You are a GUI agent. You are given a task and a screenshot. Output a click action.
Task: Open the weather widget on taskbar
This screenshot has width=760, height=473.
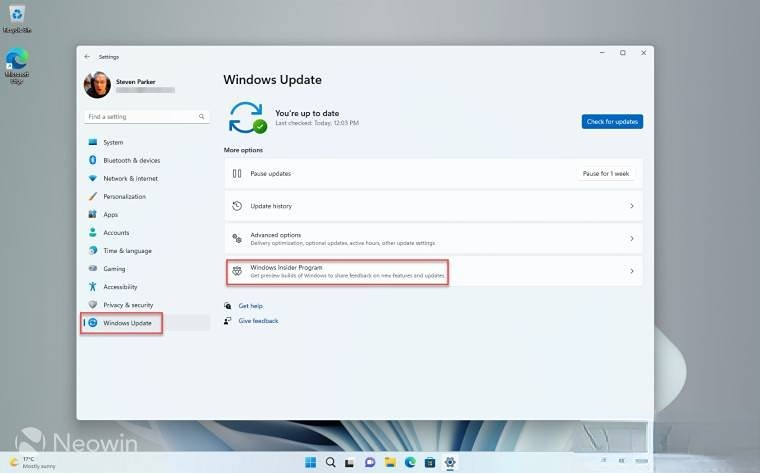pos(33,462)
